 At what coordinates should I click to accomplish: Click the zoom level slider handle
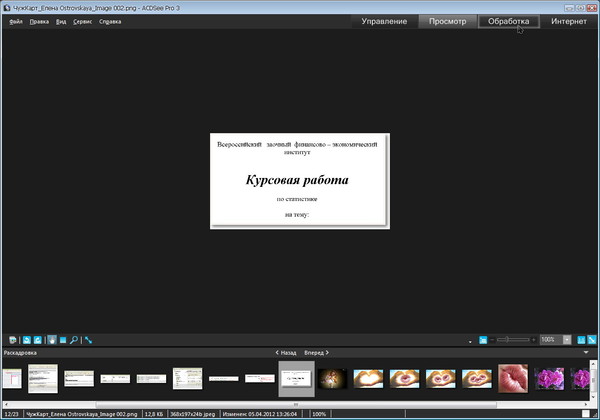(x=507, y=340)
